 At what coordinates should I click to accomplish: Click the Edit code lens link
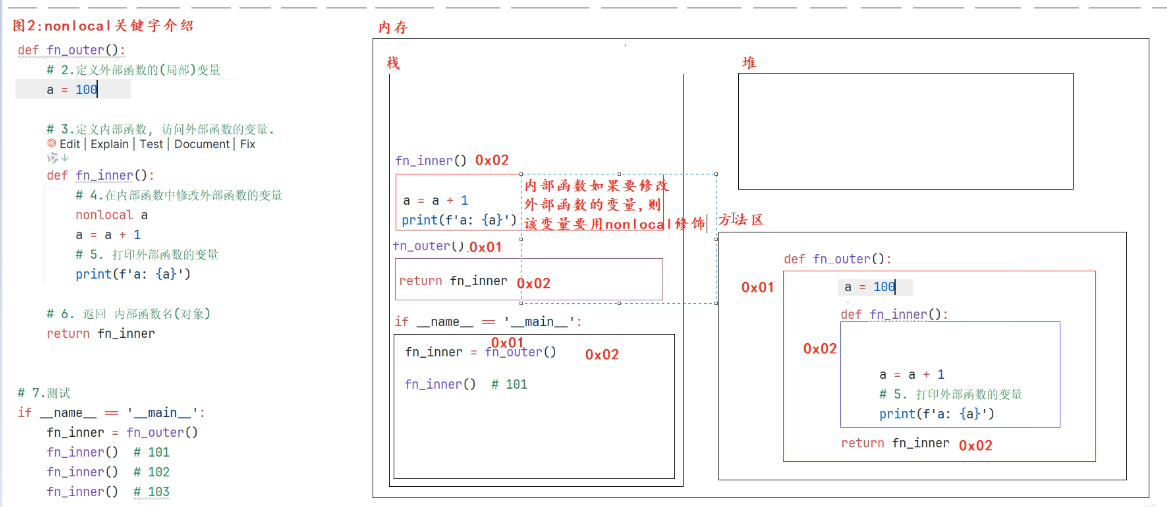(x=70, y=144)
